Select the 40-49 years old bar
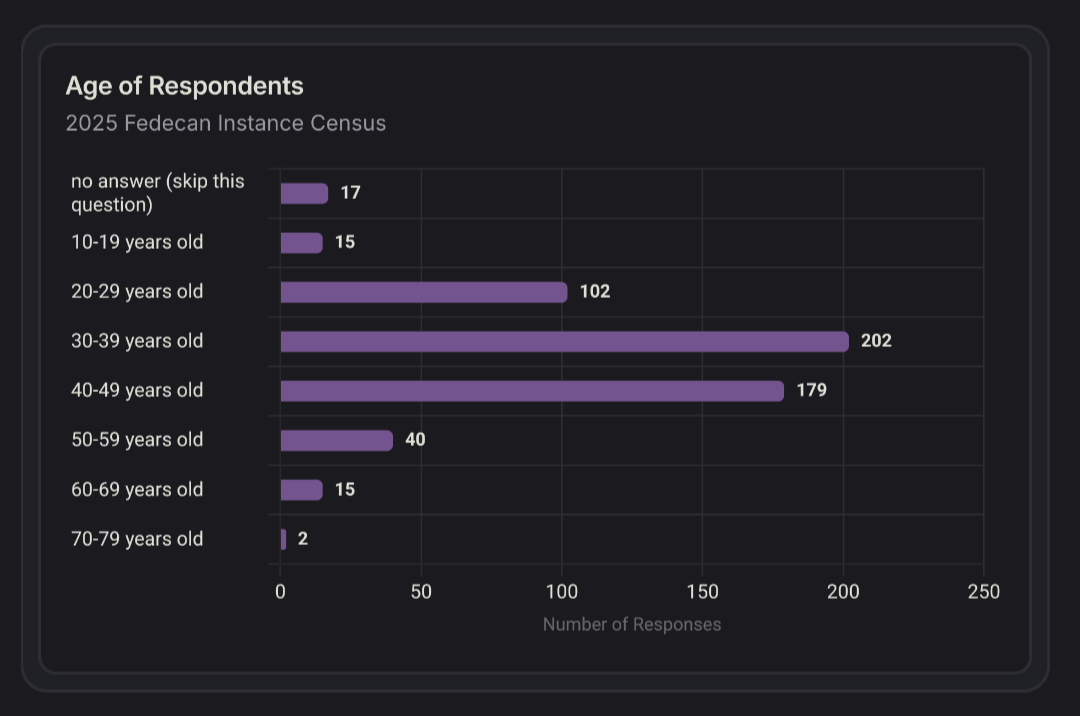This screenshot has height=716, width=1080. point(532,391)
